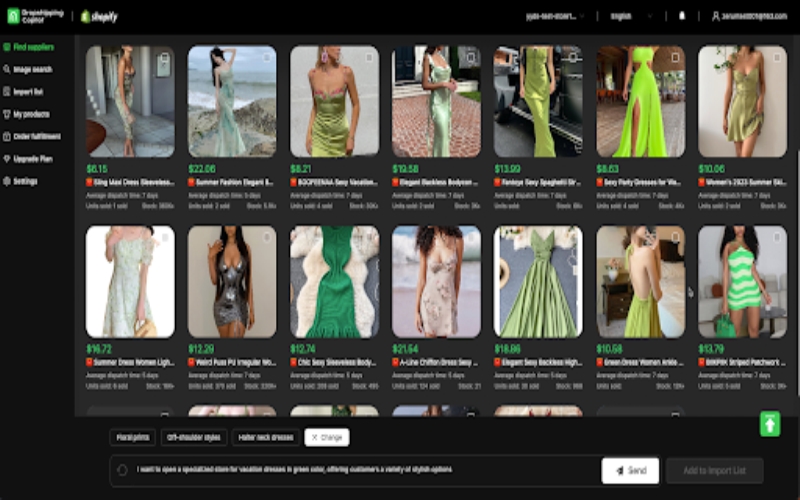The height and width of the screenshot is (500, 800).
Task: Open the user account email menu
Action: pos(750,16)
